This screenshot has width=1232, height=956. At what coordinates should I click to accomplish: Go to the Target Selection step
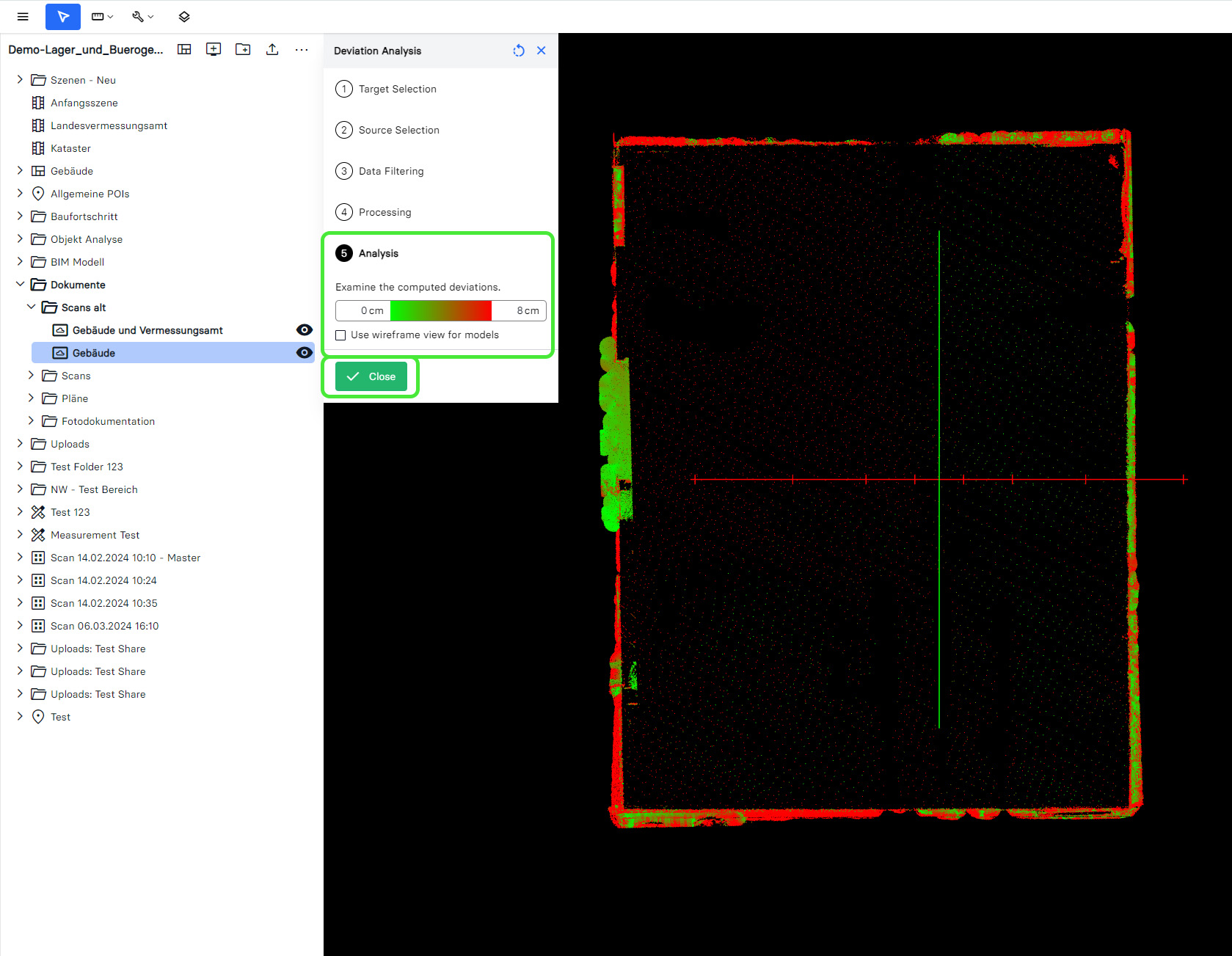pos(397,89)
